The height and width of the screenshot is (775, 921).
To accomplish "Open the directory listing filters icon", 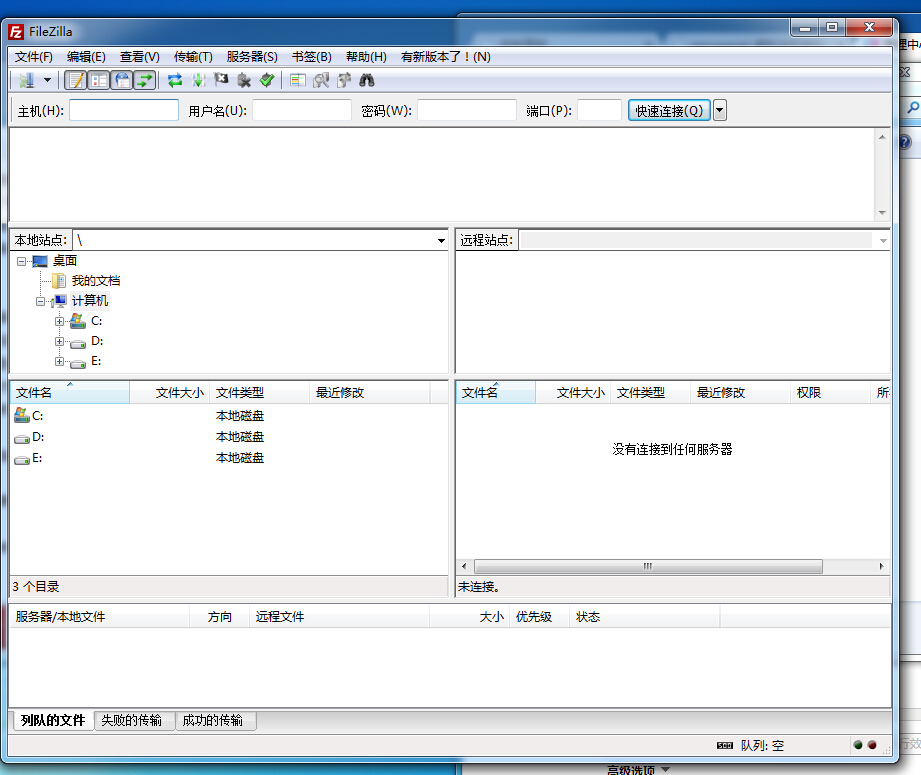I will pyautogui.click(x=298, y=80).
